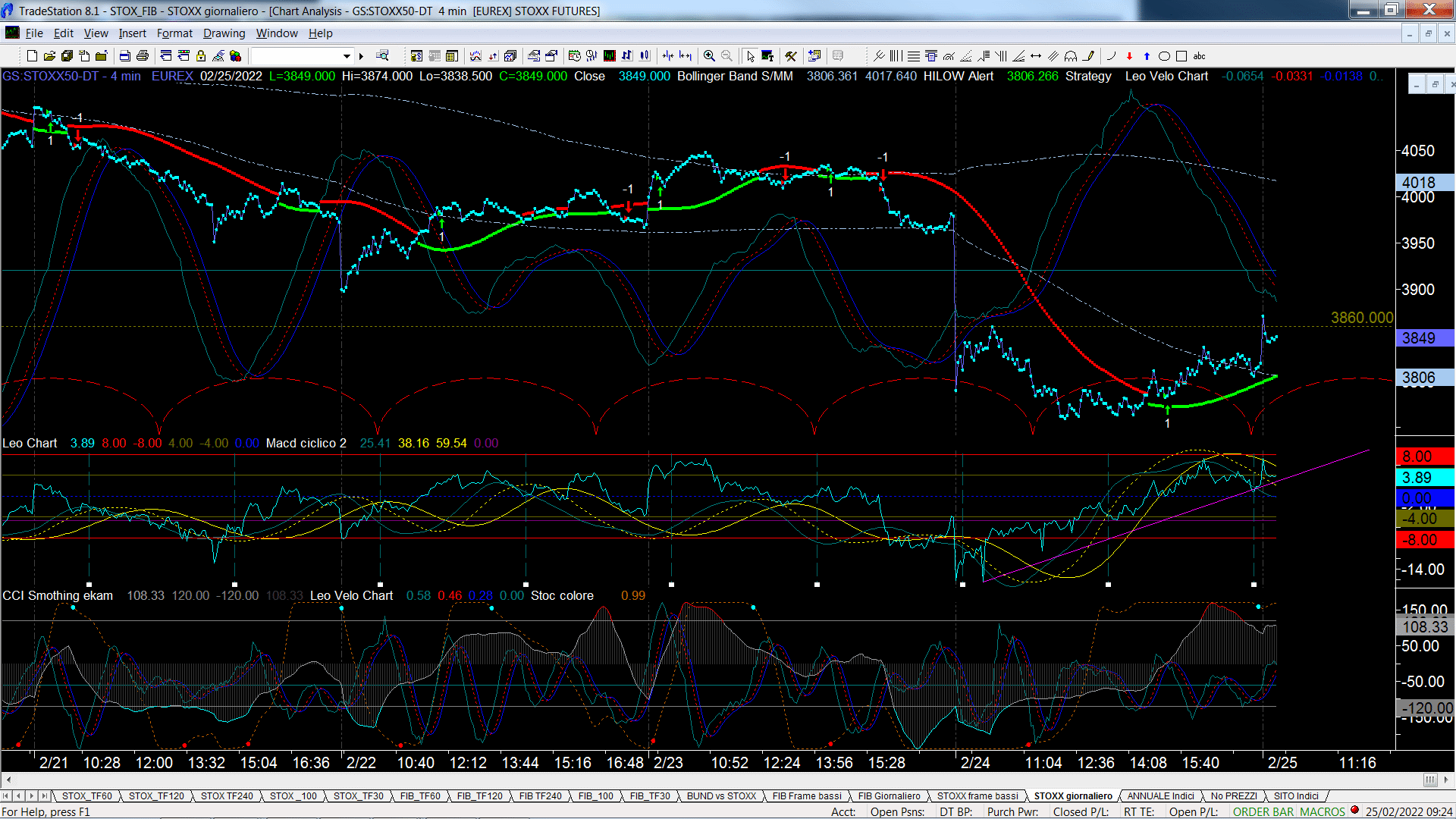
Task: Click the New document icon
Action: tap(32, 56)
